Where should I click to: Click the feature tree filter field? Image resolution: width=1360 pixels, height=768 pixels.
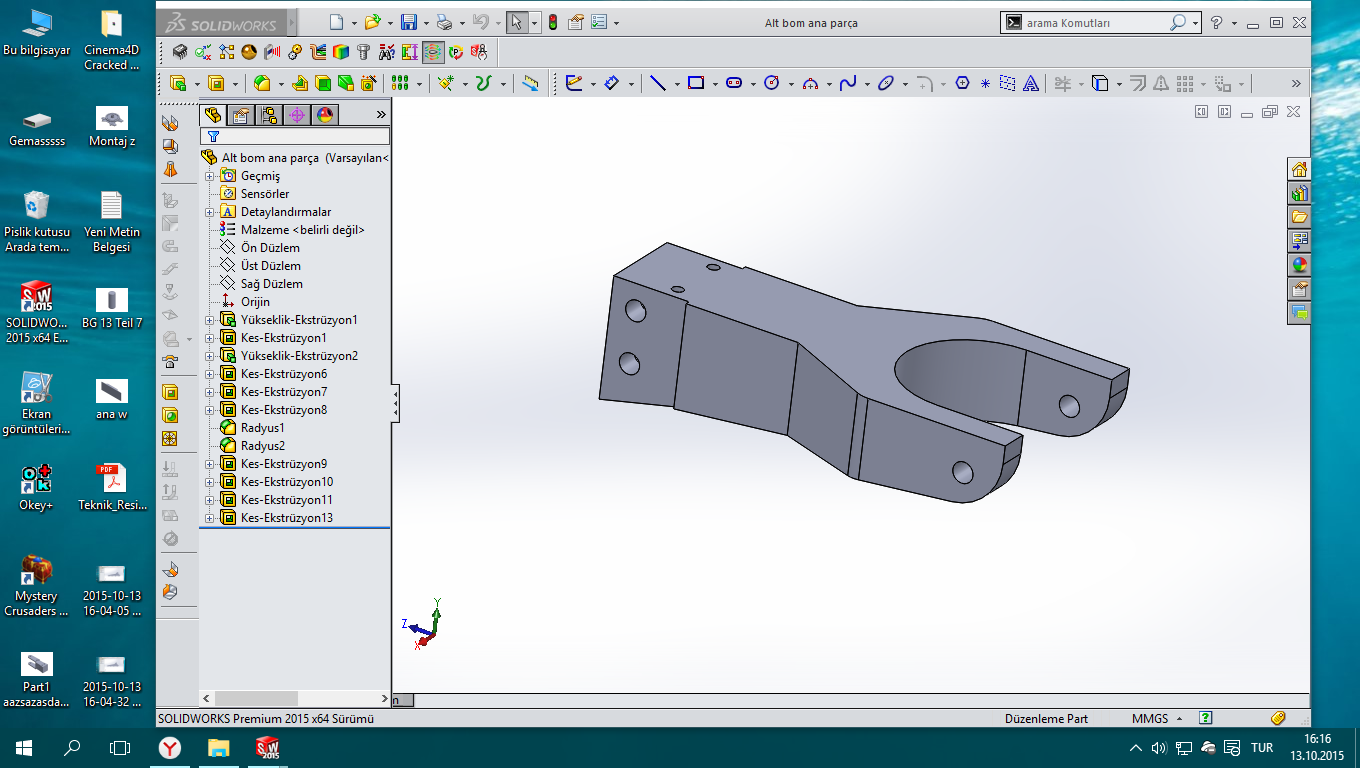click(295, 136)
